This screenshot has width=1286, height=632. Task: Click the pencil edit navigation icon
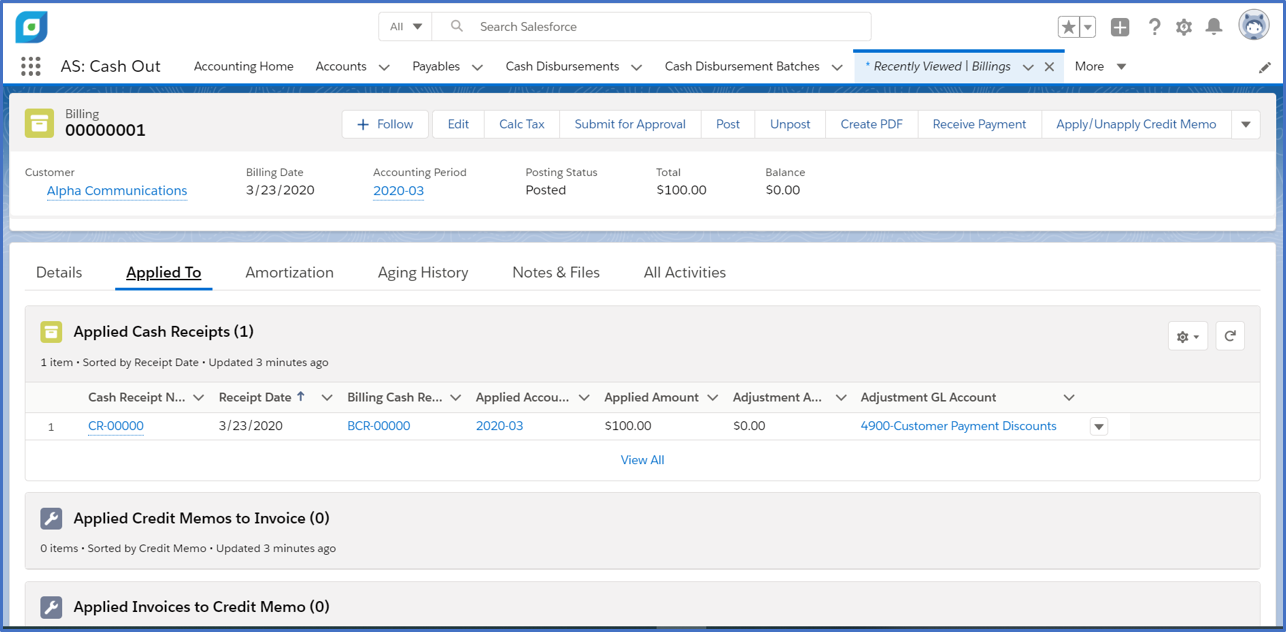[x=1265, y=67]
